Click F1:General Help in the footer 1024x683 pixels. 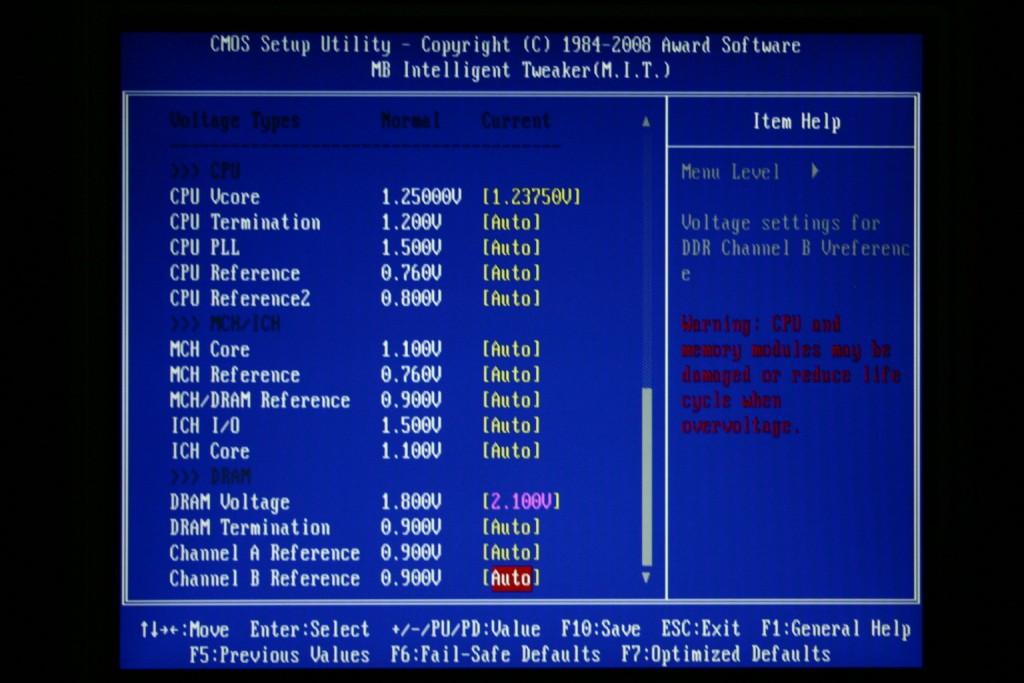pyautogui.click(x=836, y=629)
